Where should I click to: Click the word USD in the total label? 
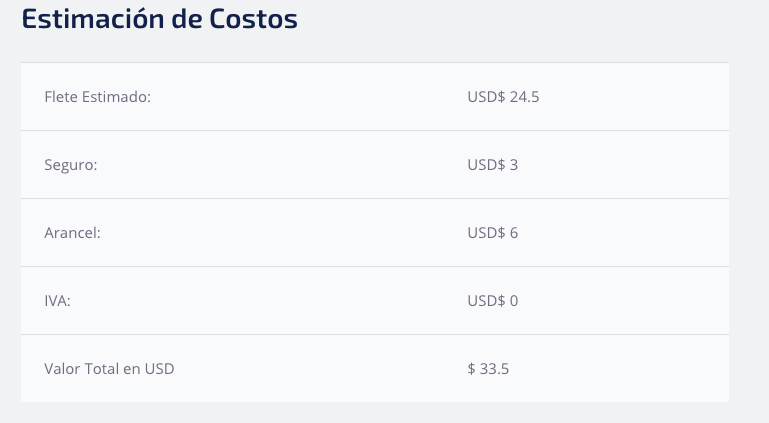click(159, 369)
